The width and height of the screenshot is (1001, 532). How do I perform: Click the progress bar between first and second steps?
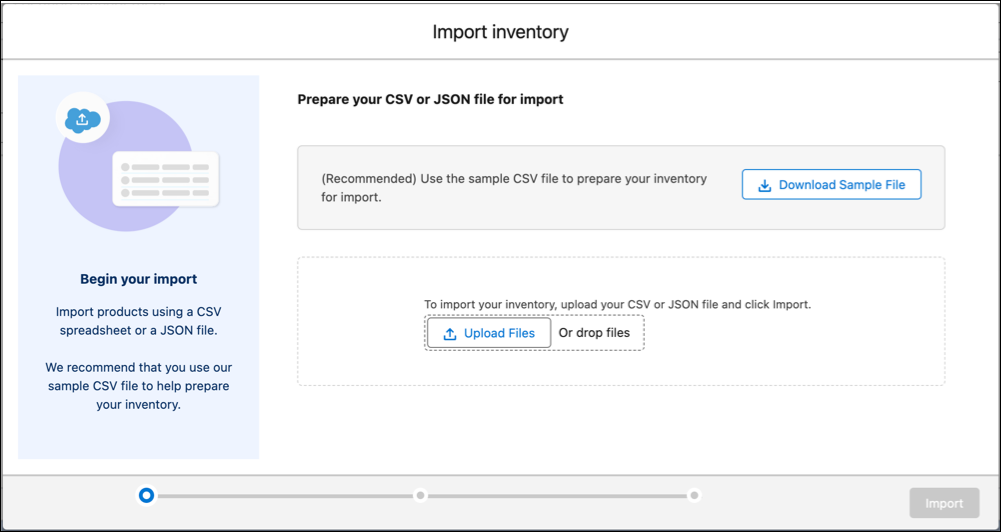[x=283, y=496]
